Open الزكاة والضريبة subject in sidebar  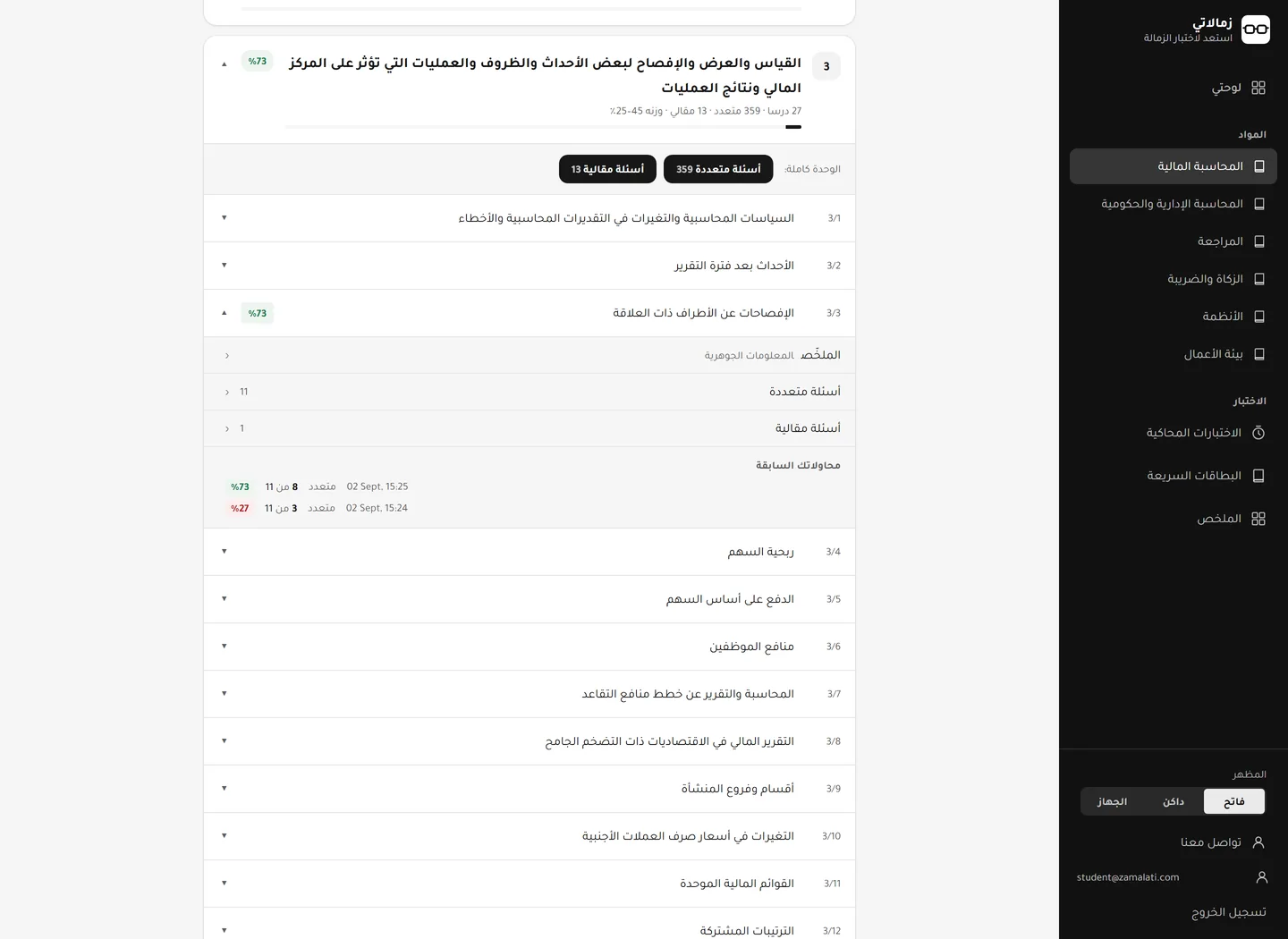click(x=1174, y=279)
